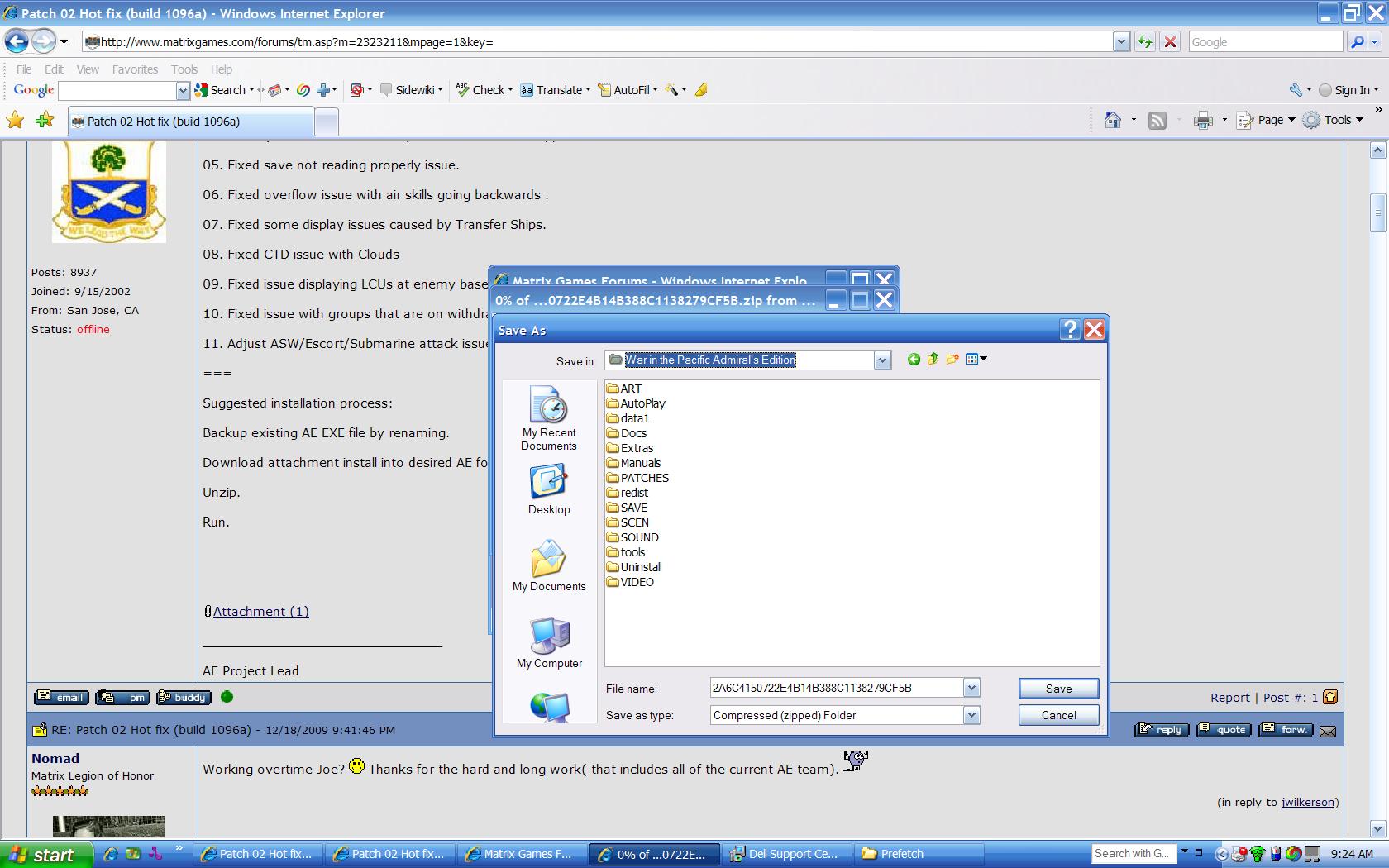The image size is (1389, 868).
Task: Click the RSS feeds icon
Action: tap(1157, 121)
